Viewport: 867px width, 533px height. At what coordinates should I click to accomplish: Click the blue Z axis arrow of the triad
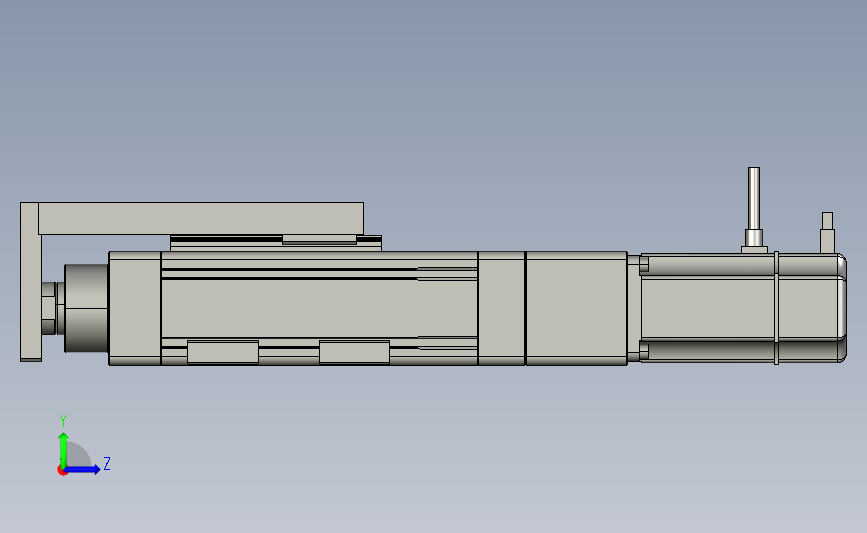point(82,470)
